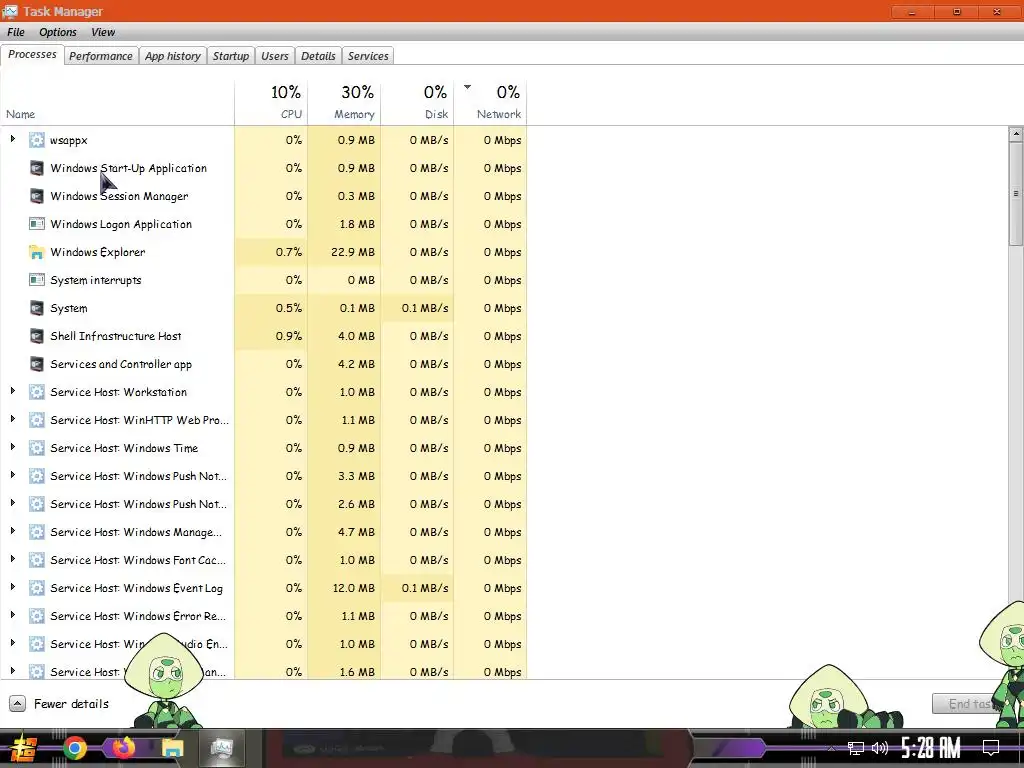
Task: Sort by the Network column header
Action: coord(490,103)
